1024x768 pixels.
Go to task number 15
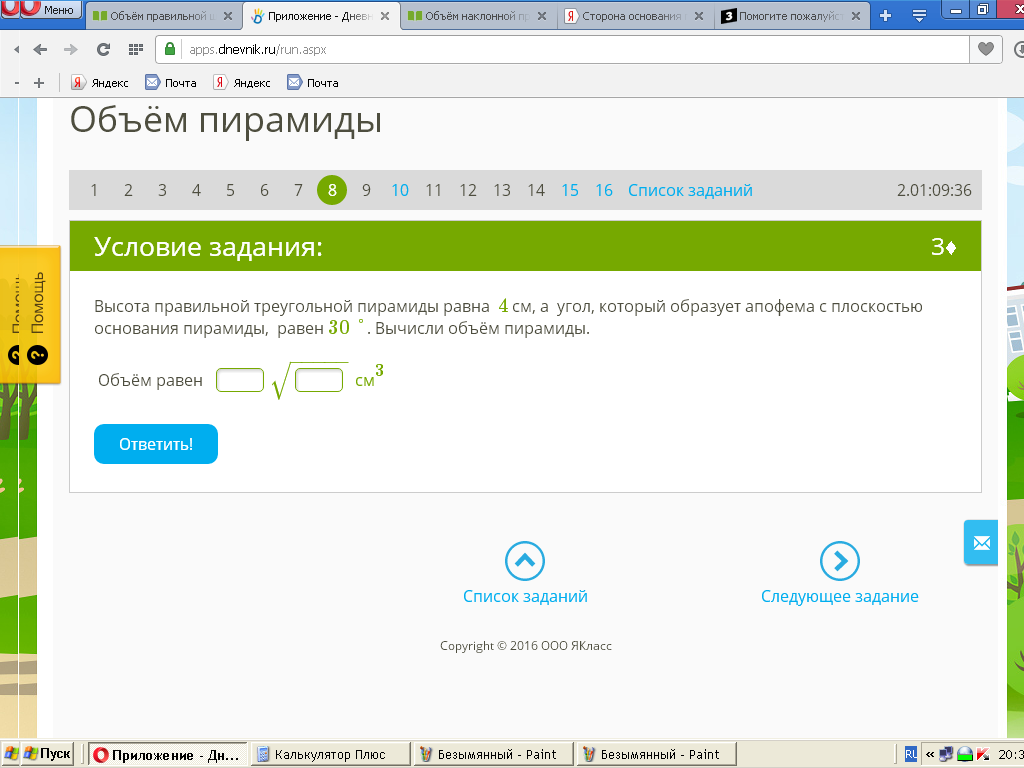pyautogui.click(x=569, y=190)
